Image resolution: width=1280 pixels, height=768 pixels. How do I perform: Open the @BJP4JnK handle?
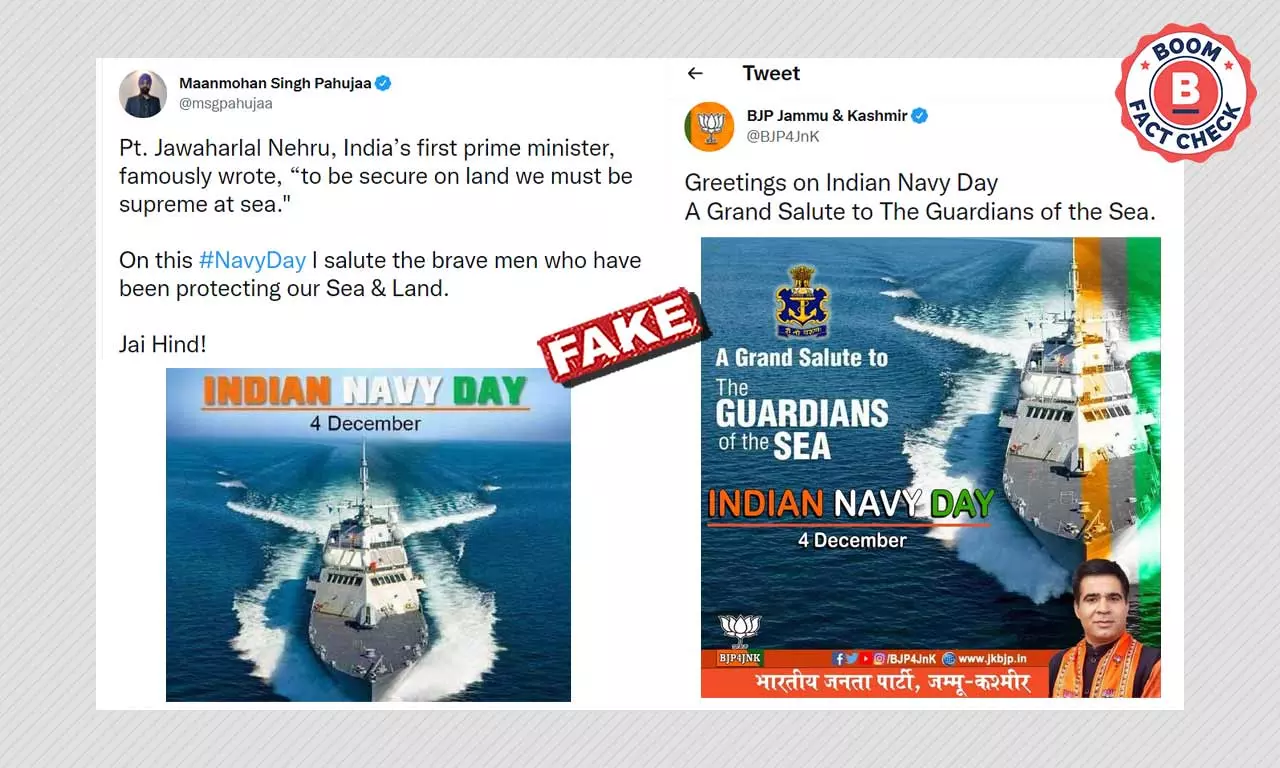click(x=783, y=136)
